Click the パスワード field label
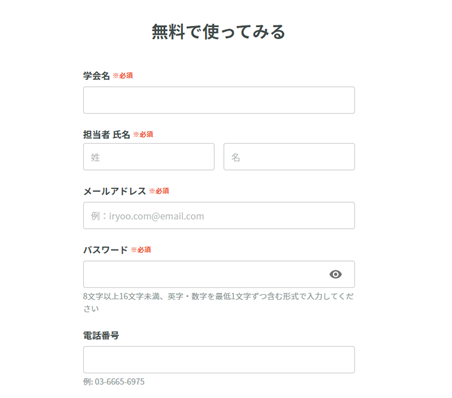The width and height of the screenshot is (452, 398). (105, 250)
